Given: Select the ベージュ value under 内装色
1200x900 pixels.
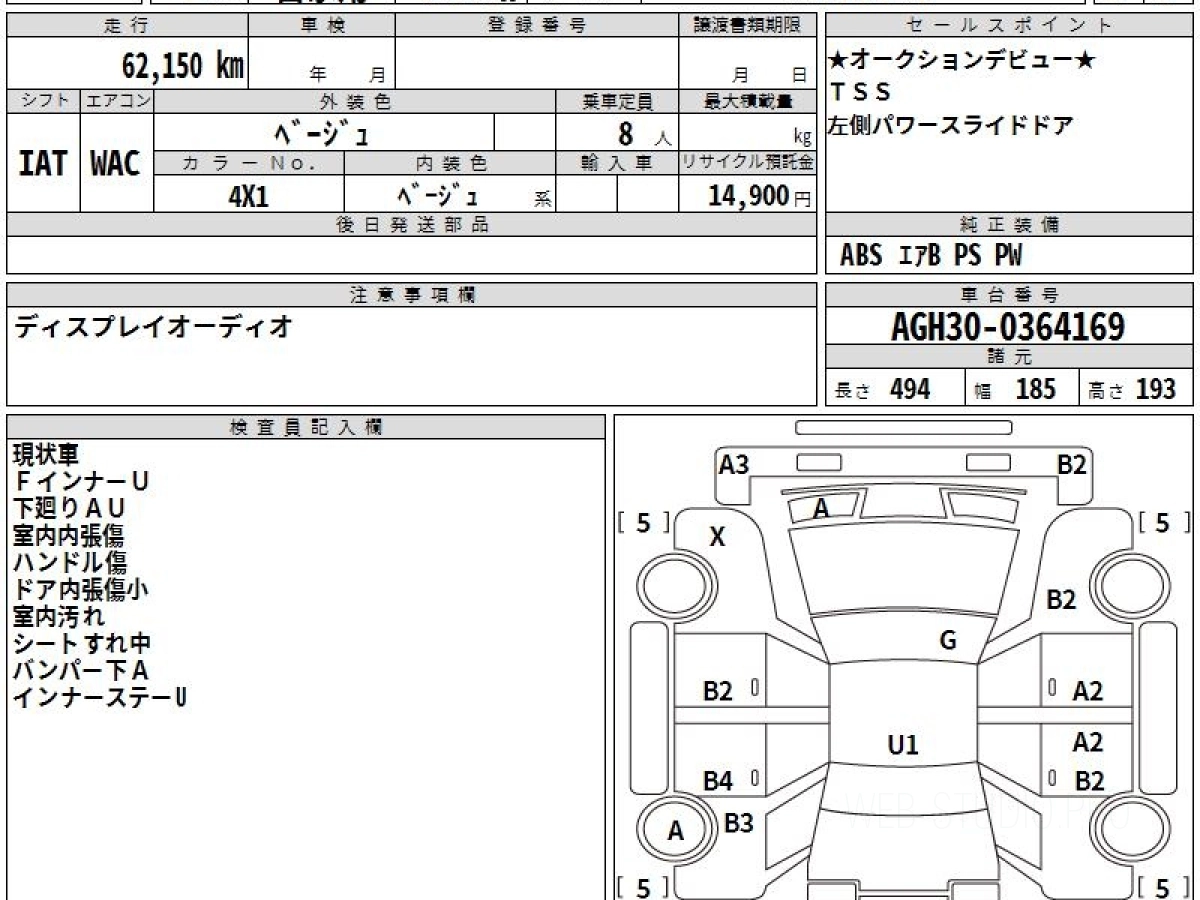Looking at the screenshot, I should pyautogui.click(x=438, y=195).
